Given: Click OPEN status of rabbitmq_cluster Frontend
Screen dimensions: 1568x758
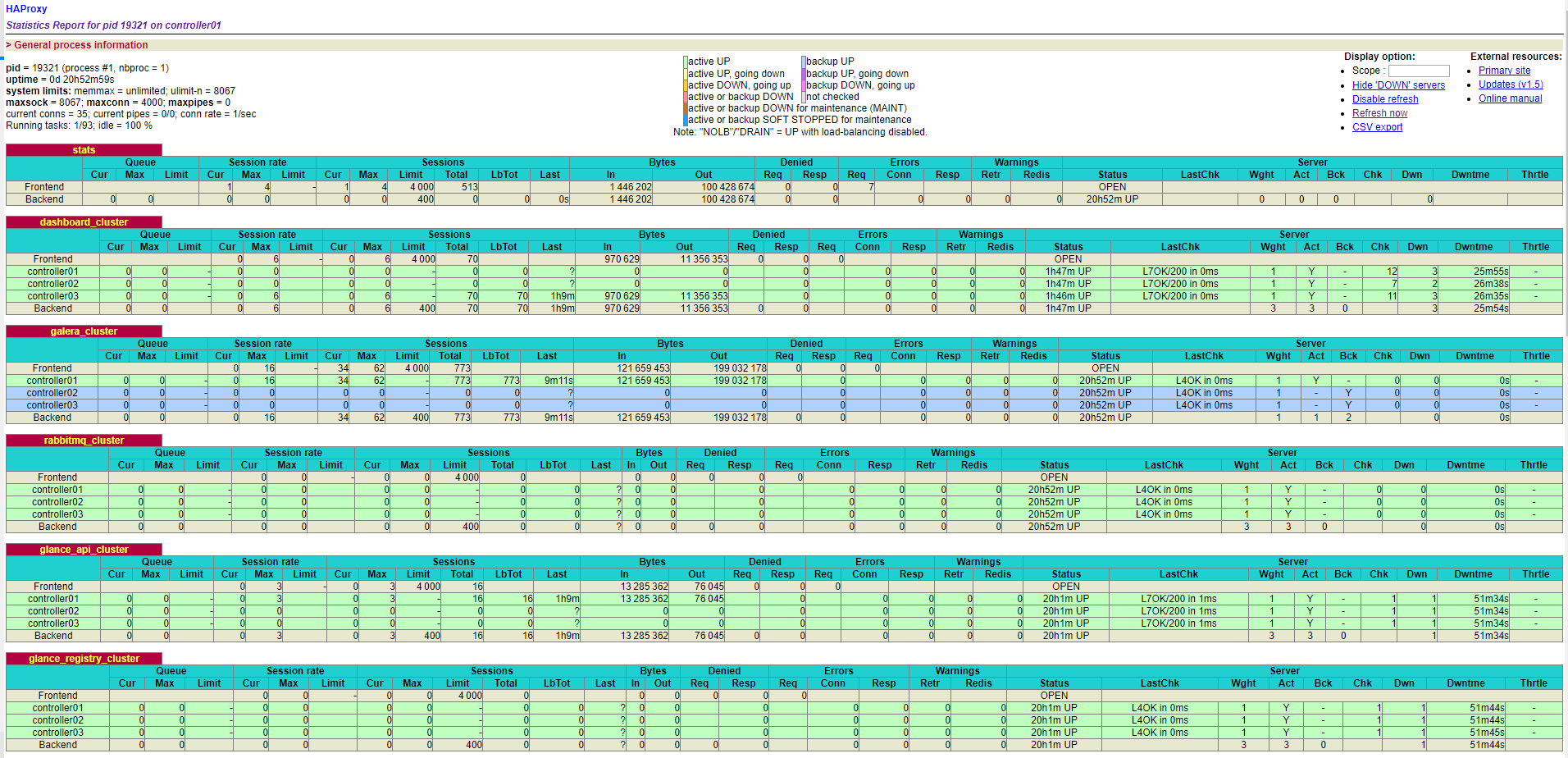Looking at the screenshot, I should (x=1054, y=477).
